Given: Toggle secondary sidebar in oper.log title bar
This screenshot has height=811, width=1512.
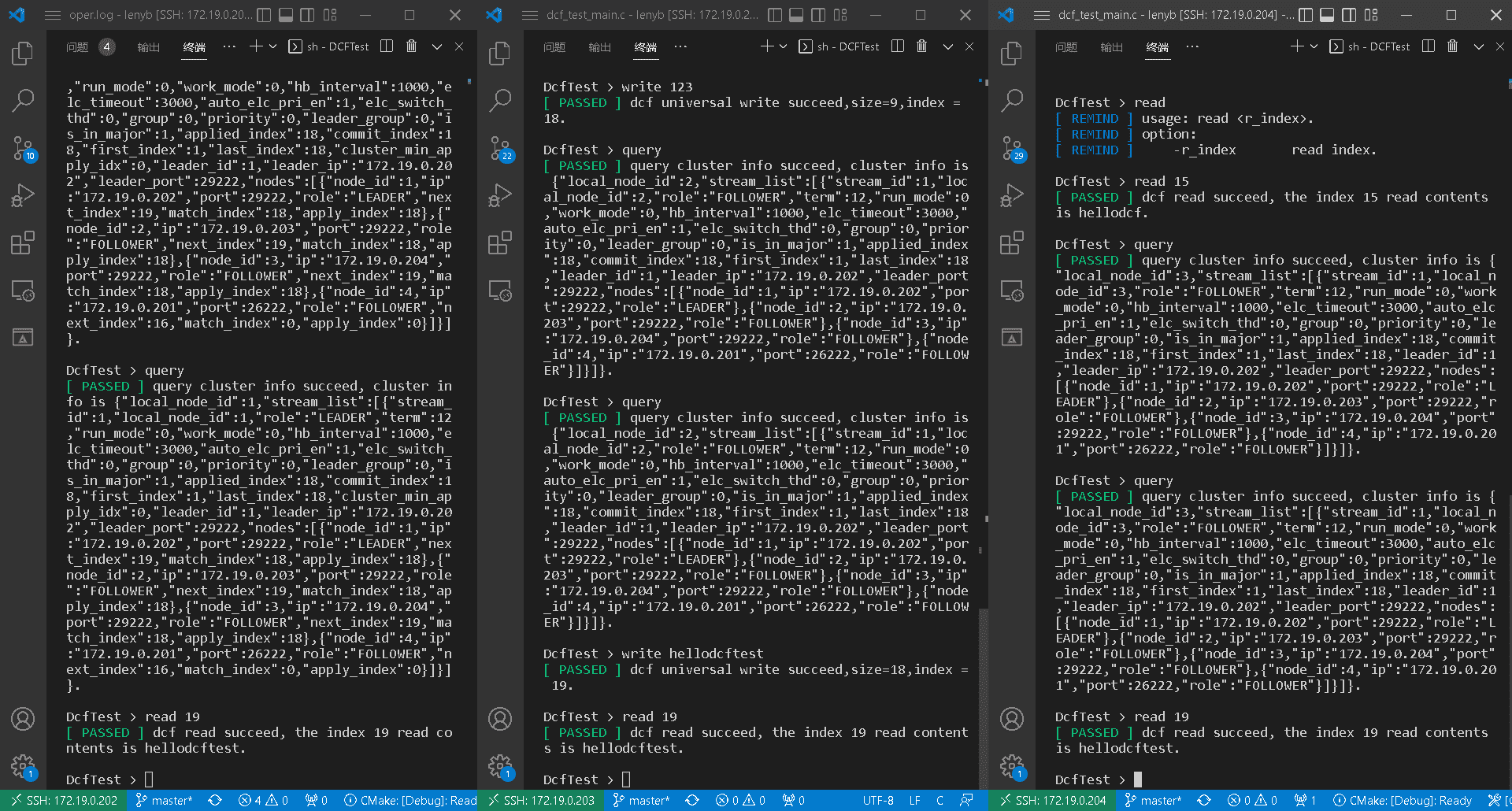Looking at the screenshot, I should 308,15.
